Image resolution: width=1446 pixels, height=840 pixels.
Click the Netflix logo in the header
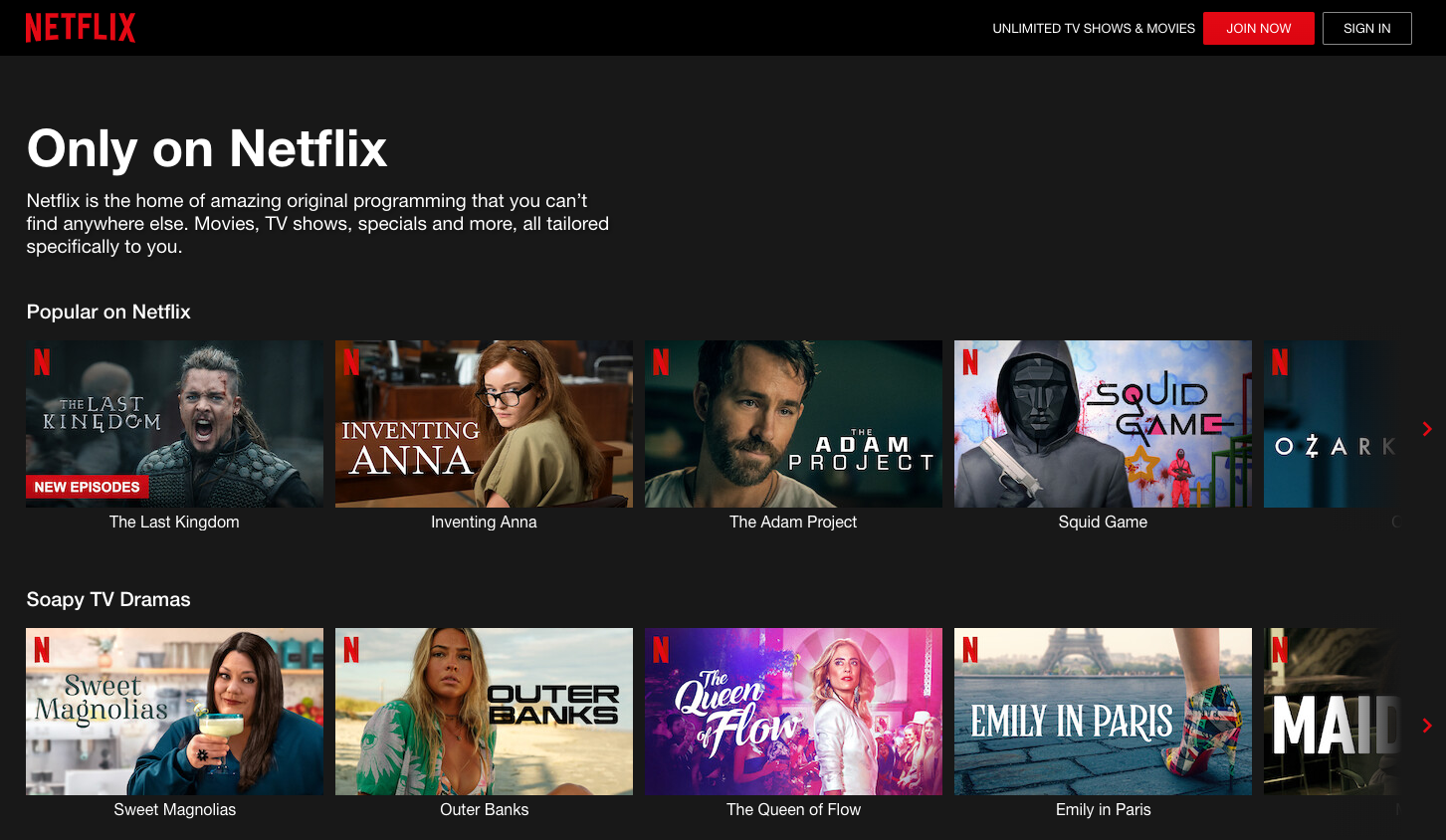[x=81, y=28]
